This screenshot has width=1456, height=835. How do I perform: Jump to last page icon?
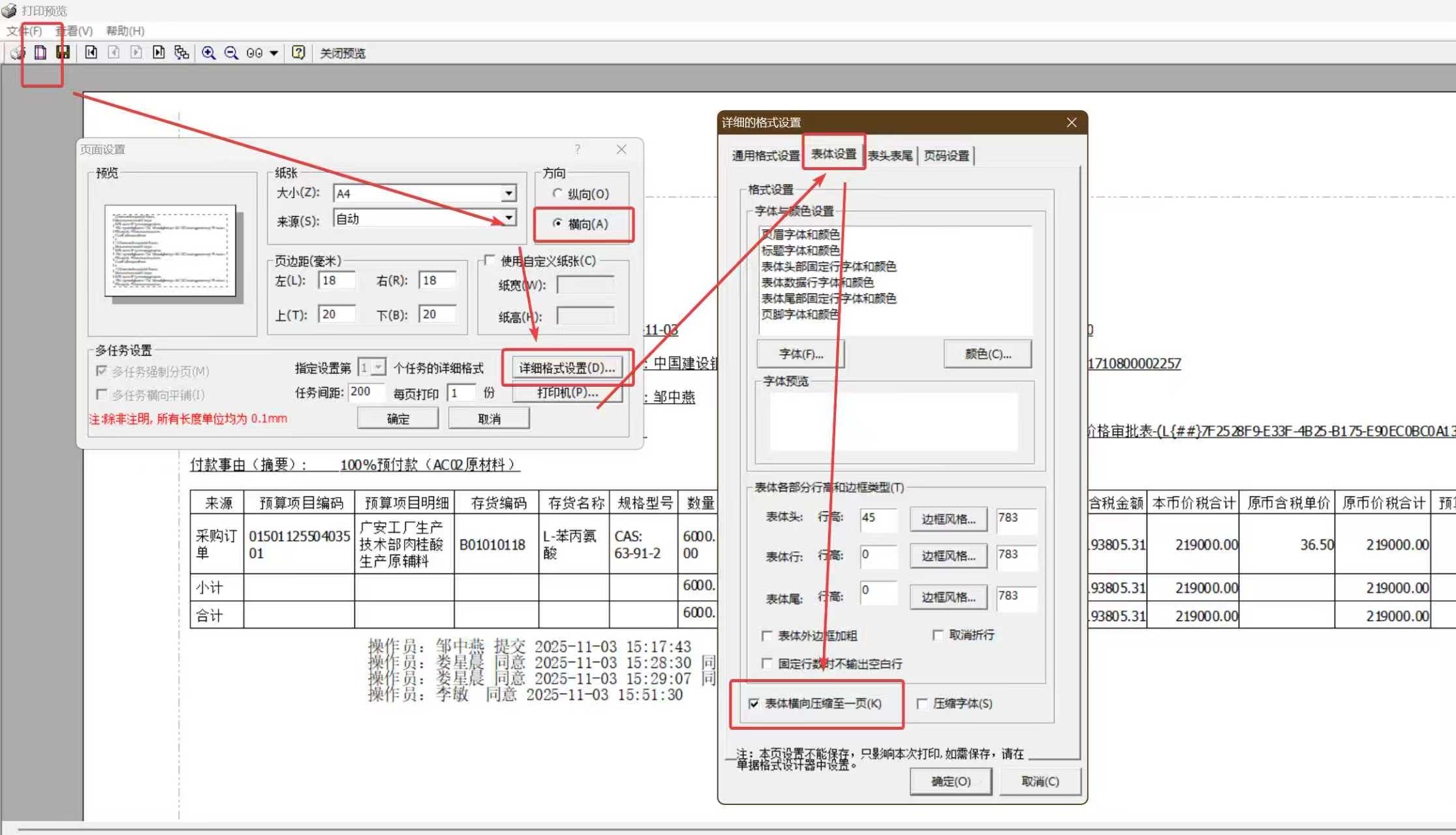(x=159, y=53)
